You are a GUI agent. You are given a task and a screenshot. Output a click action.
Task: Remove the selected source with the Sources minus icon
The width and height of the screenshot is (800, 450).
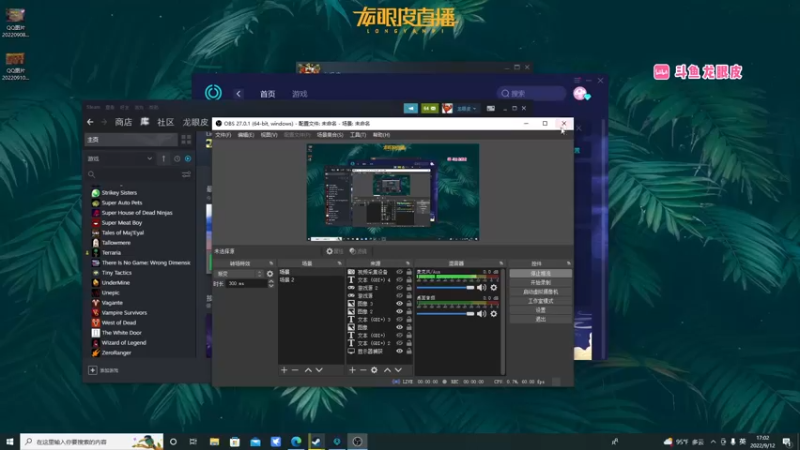[363, 370]
